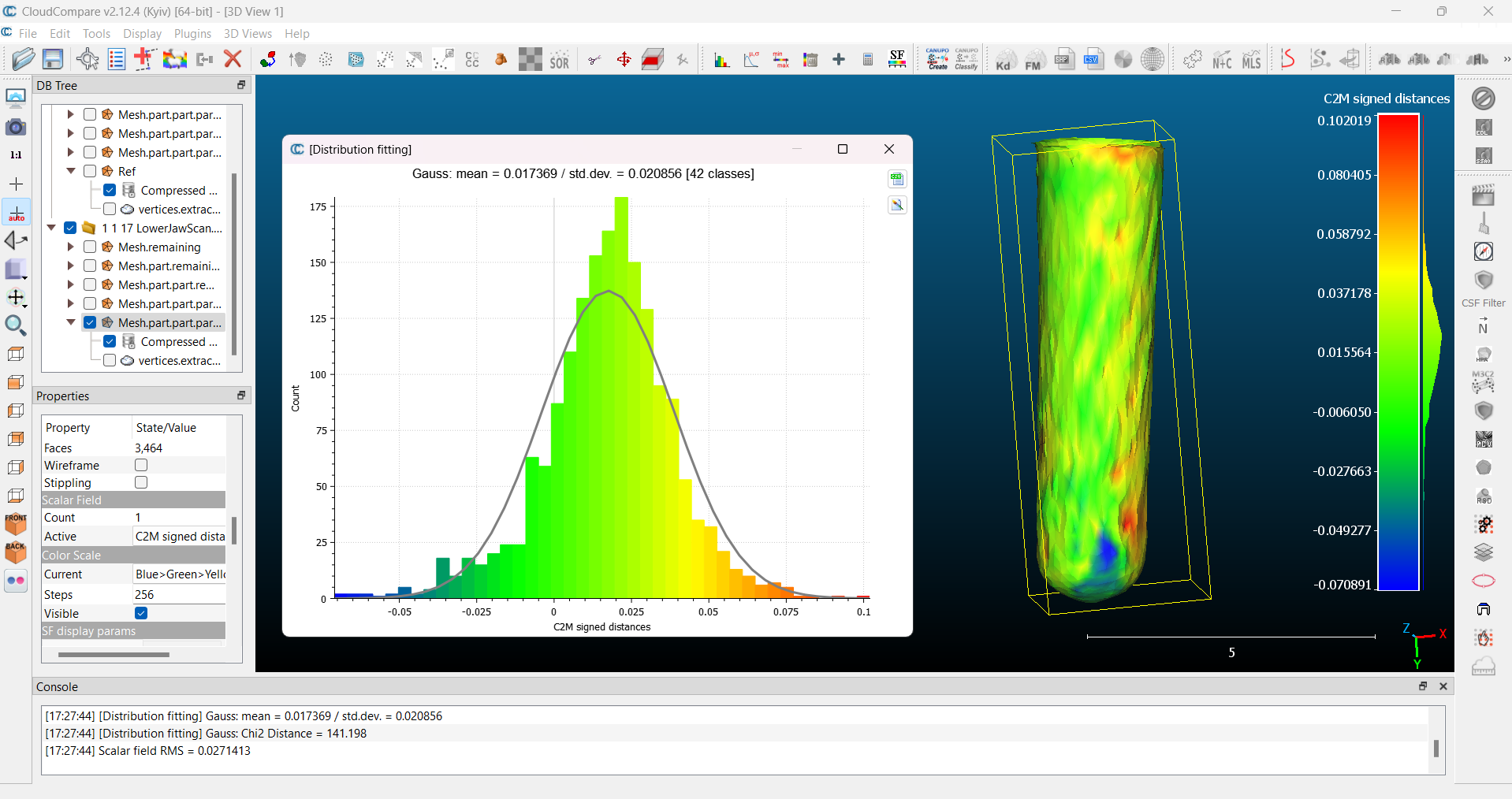Select the SOR filter tool
The height and width of the screenshot is (799, 1512).
coord(559,60)
